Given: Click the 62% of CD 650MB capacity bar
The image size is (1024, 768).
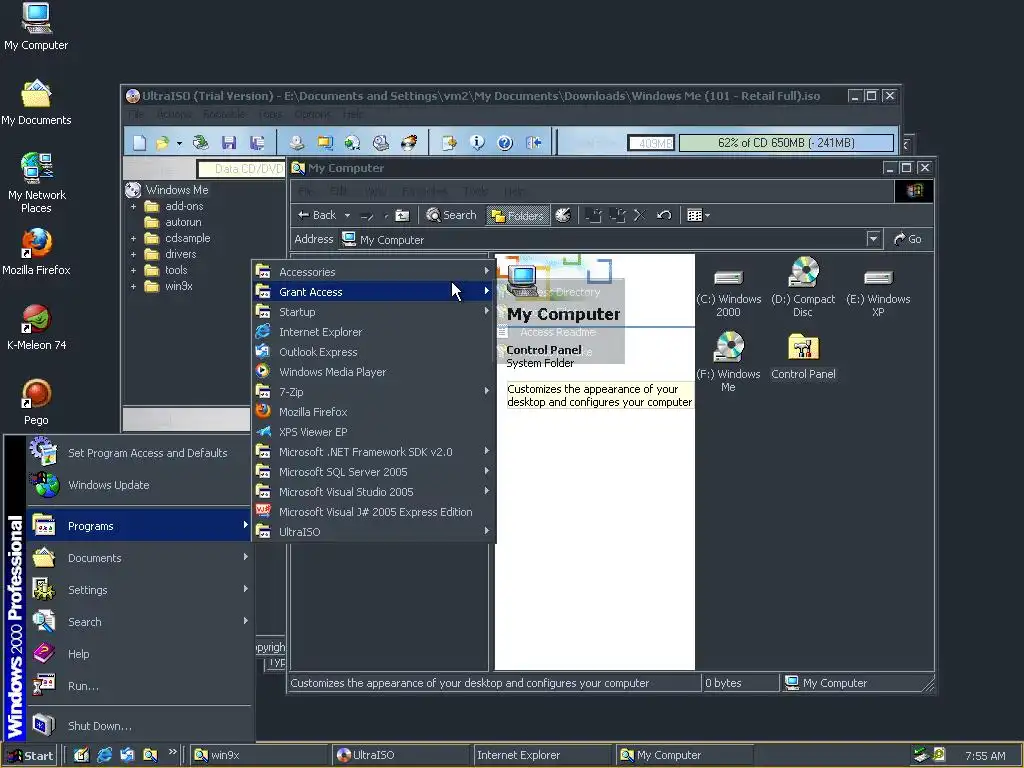Looking at the screenshot, I should (x=786, y=143).
